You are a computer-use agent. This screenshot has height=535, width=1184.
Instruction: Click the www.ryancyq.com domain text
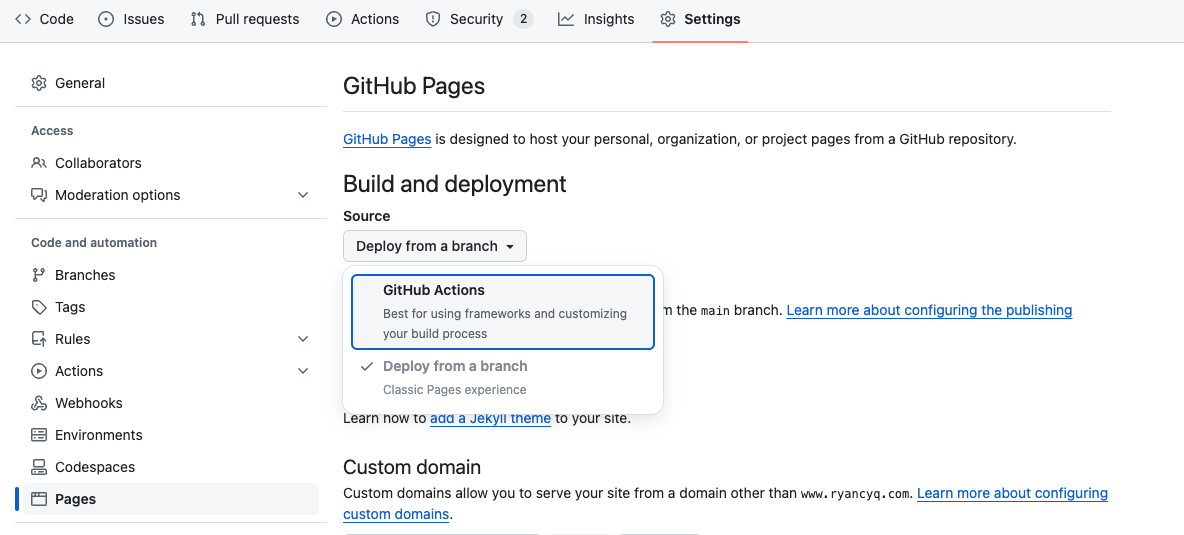pos(857,494)
